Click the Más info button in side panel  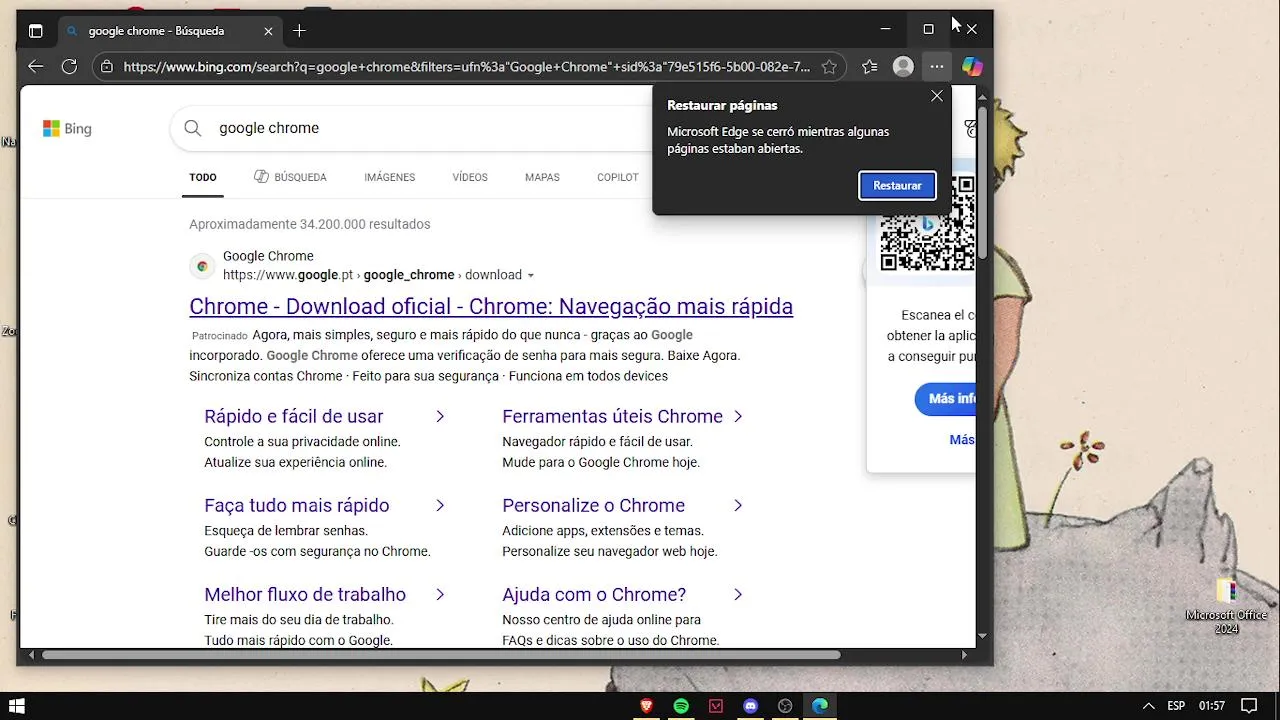coord(946,398)
